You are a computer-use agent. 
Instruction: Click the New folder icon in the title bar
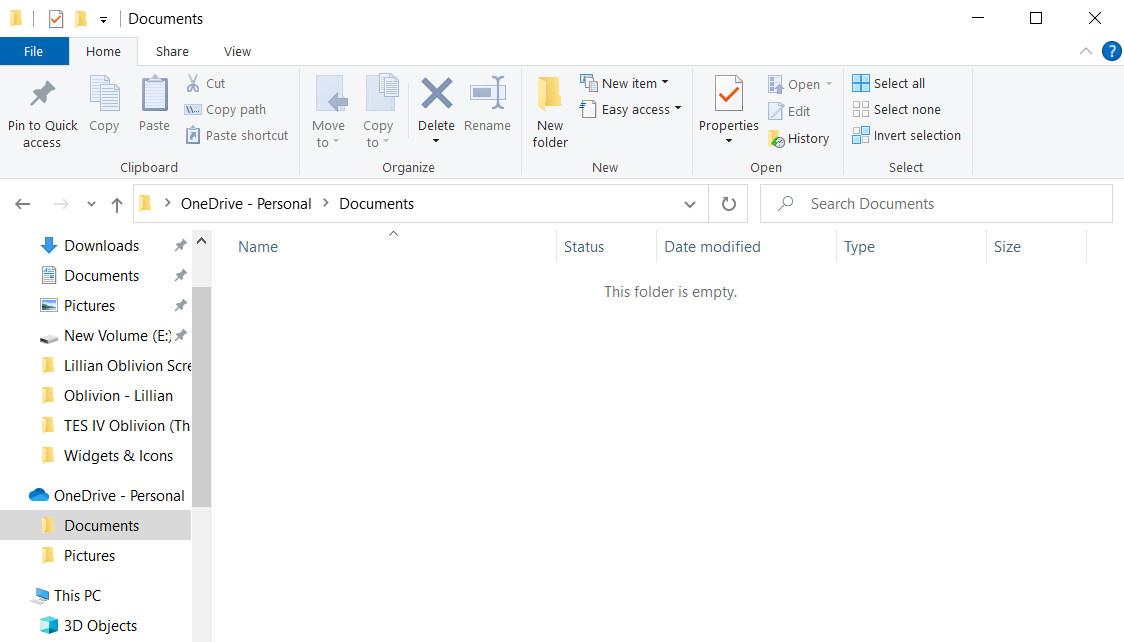[81, 19]
